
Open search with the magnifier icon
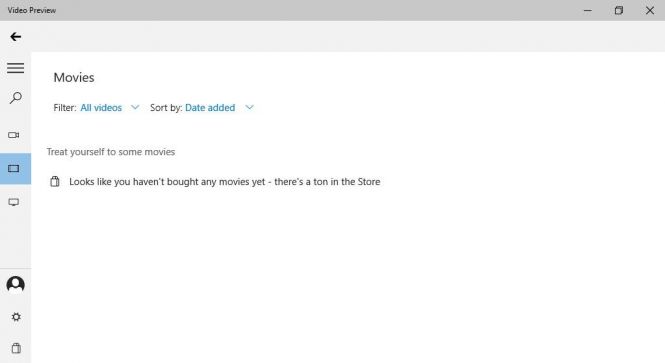tap(16, 98)
